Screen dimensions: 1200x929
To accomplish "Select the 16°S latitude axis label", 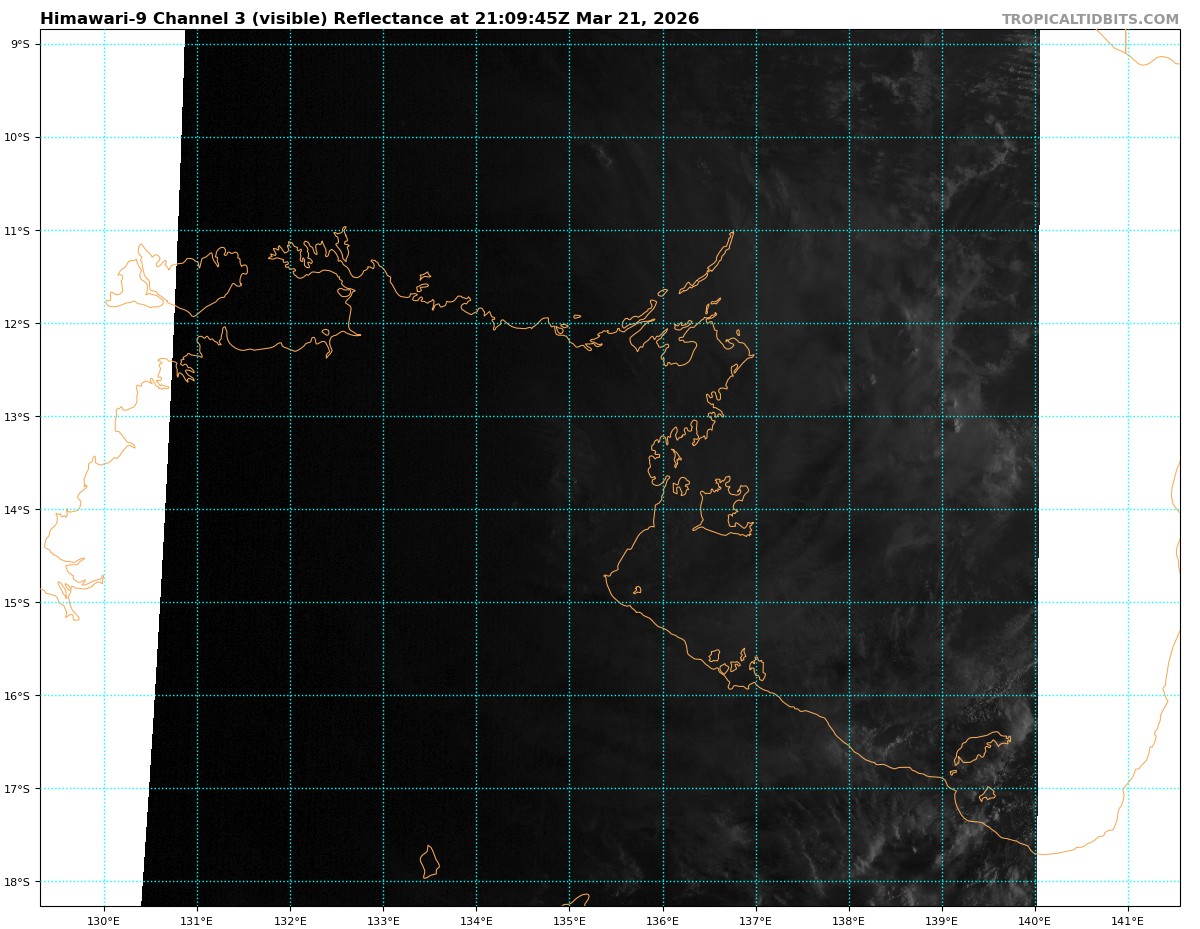I will pos(18,696).
